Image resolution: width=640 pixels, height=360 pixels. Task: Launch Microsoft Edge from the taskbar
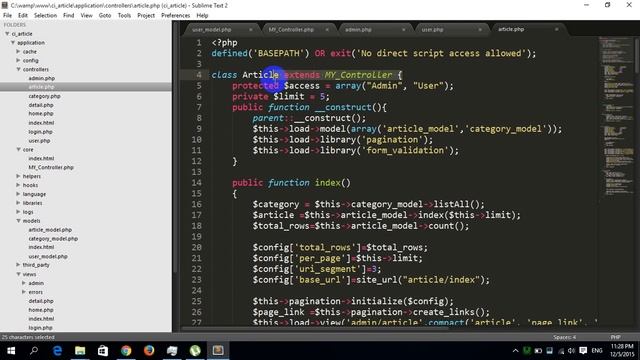click(57, 351)
